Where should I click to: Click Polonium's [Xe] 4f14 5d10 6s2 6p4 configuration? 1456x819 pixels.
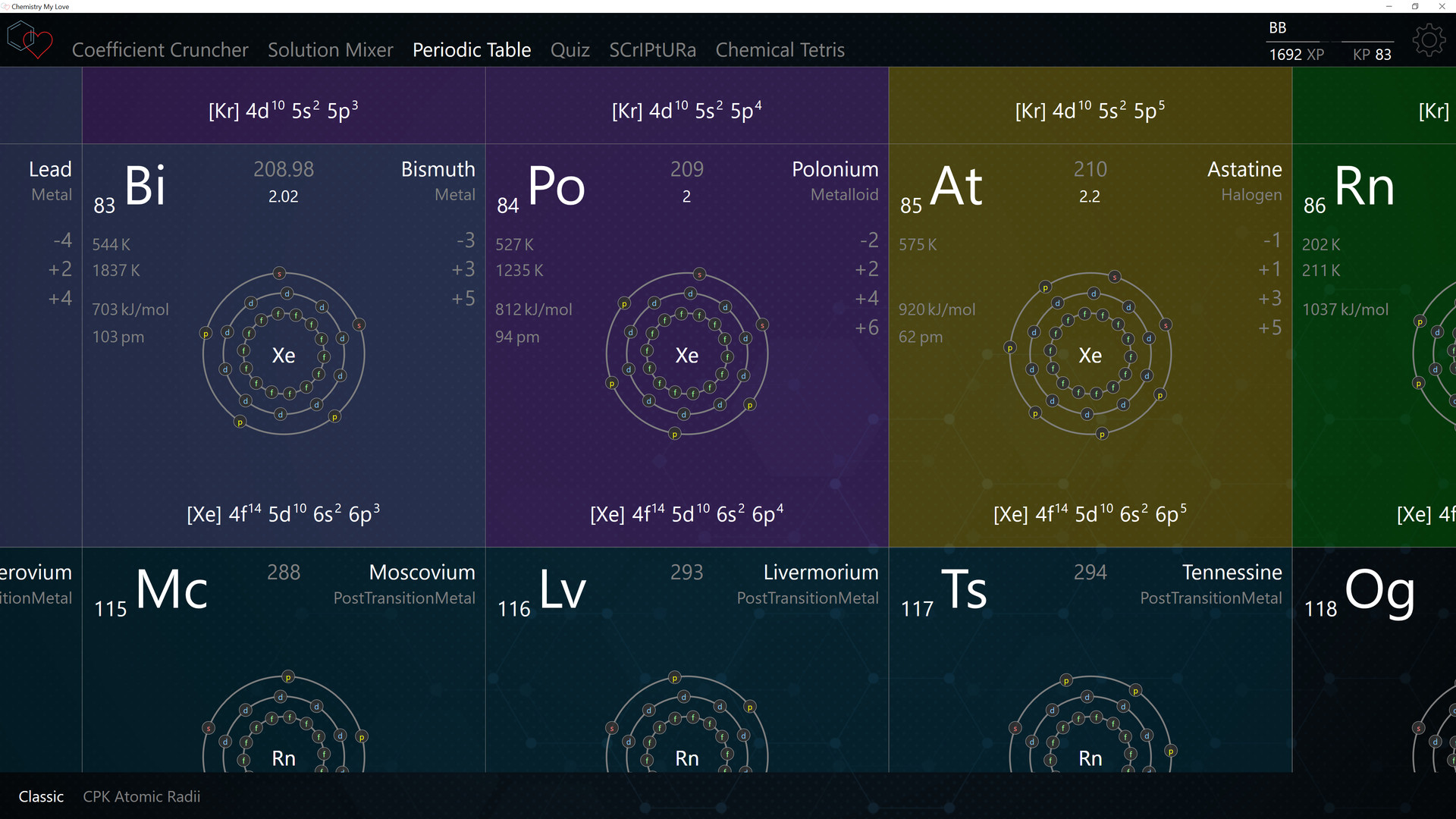(x=687, y=513)
